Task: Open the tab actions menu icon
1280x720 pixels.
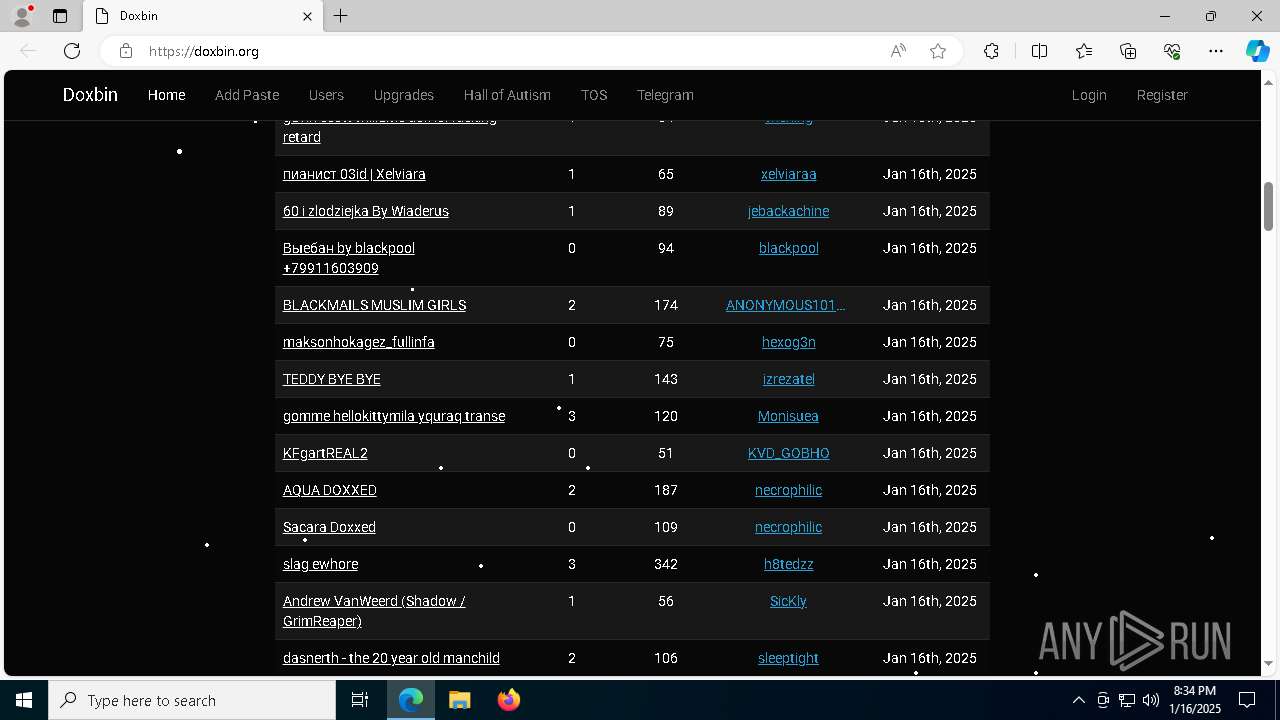Action: pyautogui.click(x=60, y=16)
